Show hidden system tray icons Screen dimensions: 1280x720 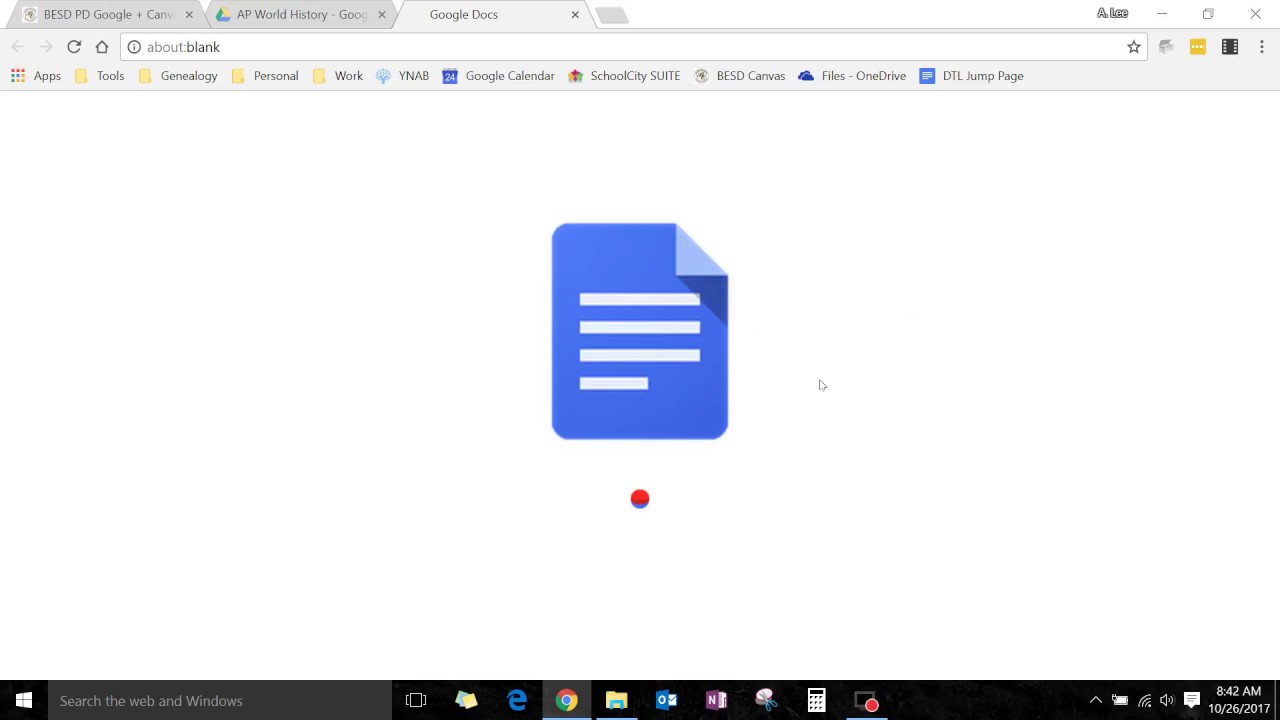click(1095, 701)
